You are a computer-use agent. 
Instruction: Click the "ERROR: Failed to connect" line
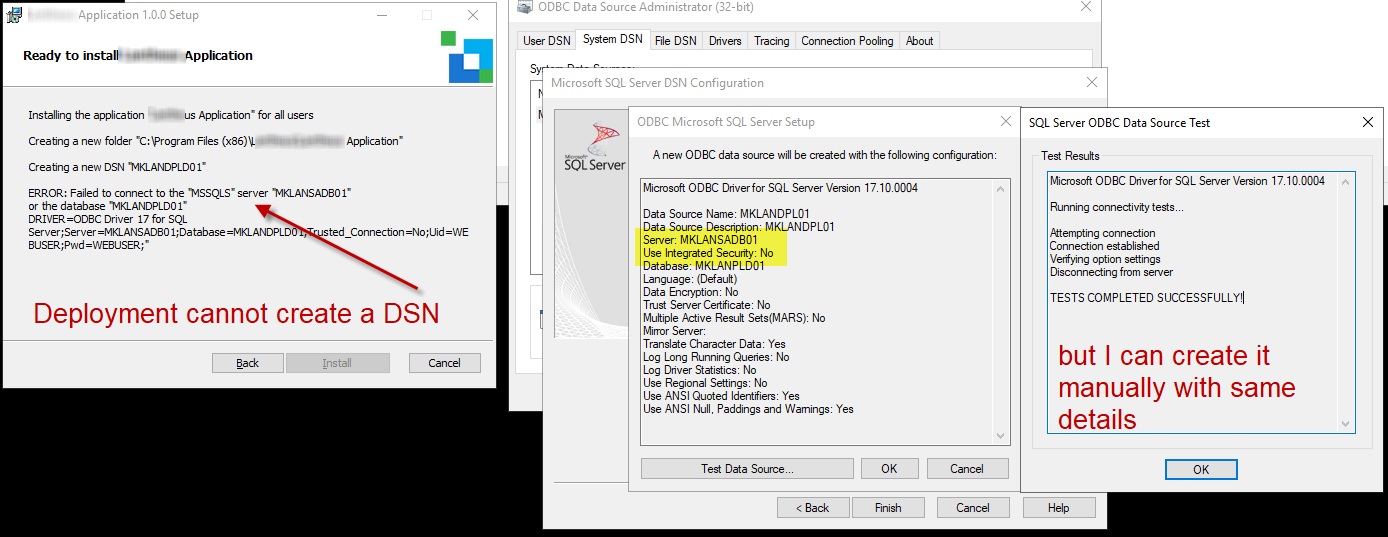[x=189, y=192]
